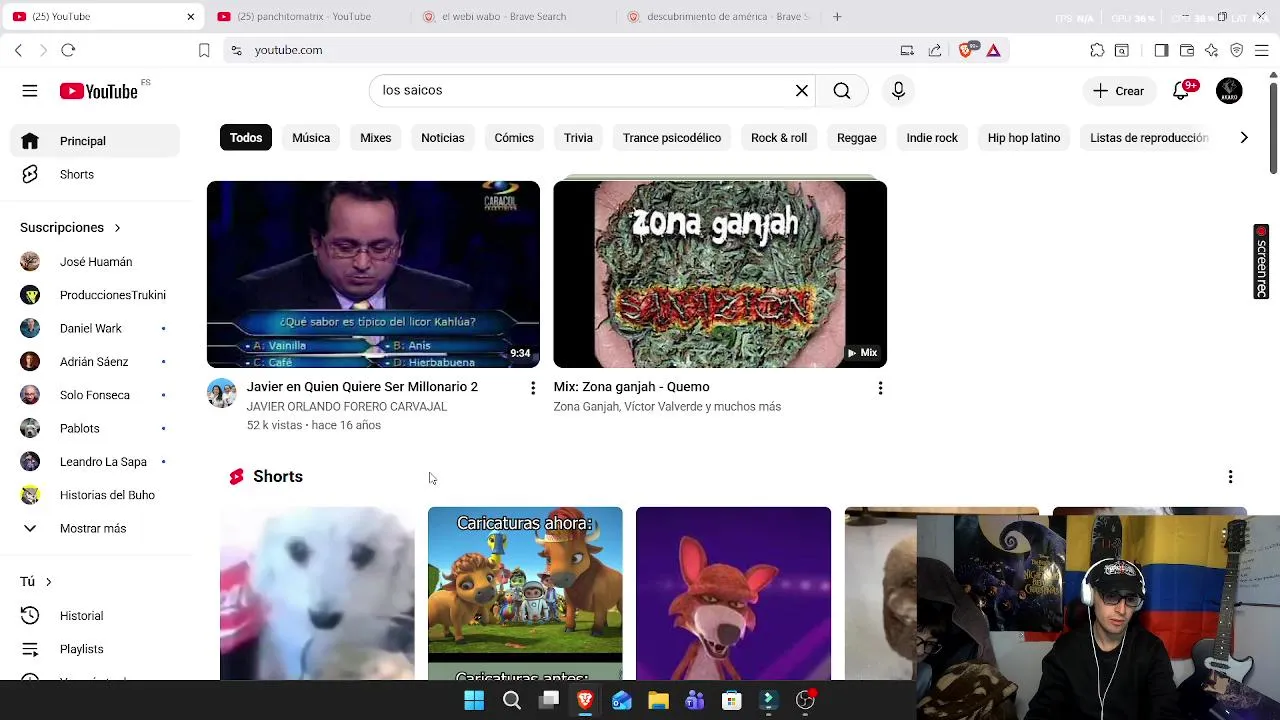
Task: Clear the search box text
Action: (802, 91)
